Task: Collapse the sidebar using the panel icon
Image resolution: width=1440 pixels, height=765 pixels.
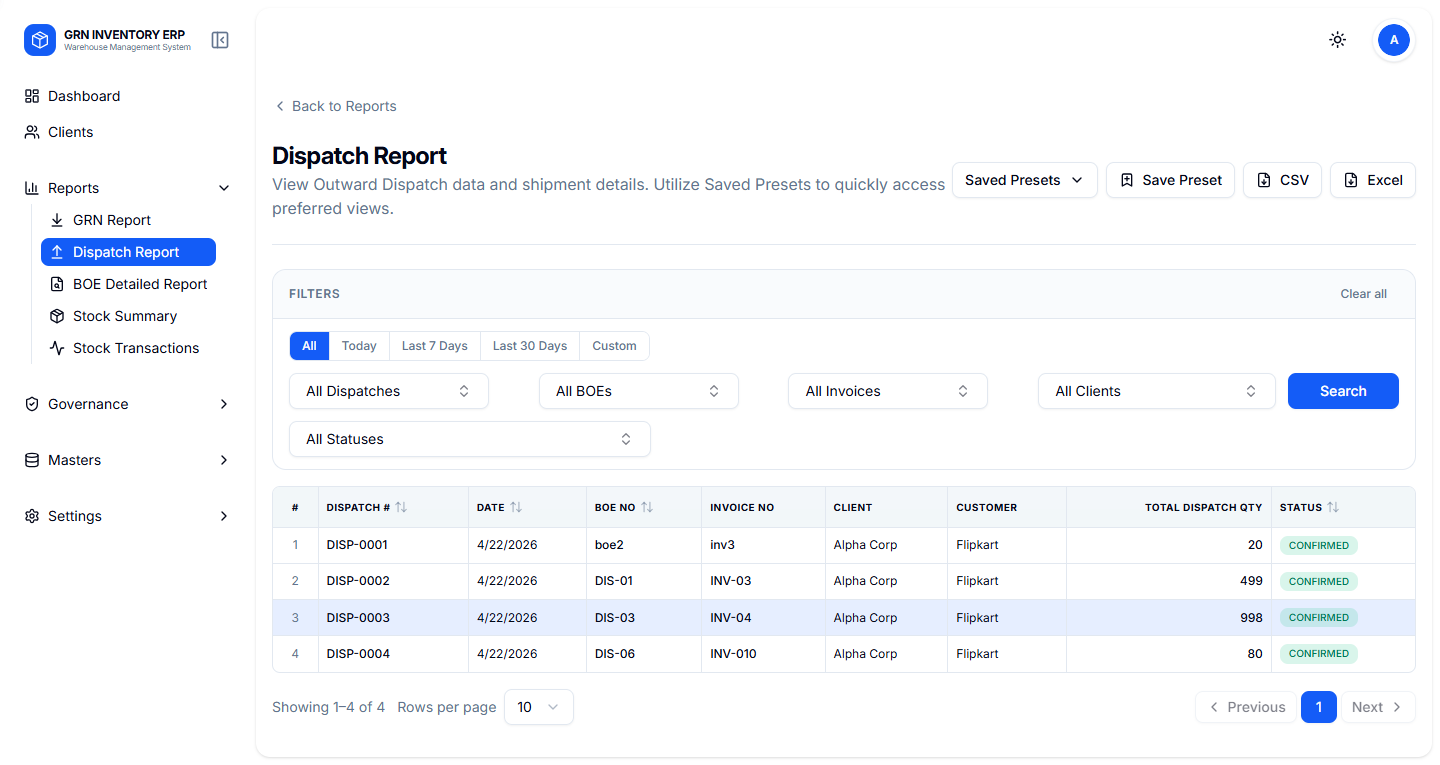Action: click(x=220, y=40)
